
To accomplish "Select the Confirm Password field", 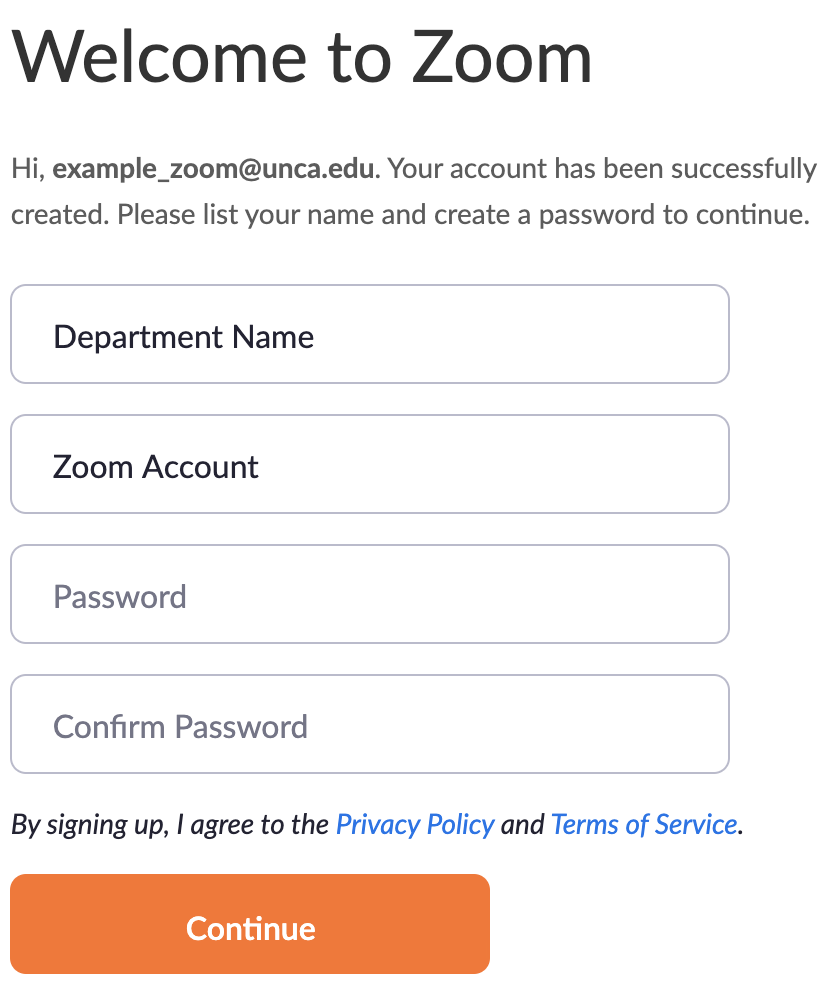I will coord(370,725).
